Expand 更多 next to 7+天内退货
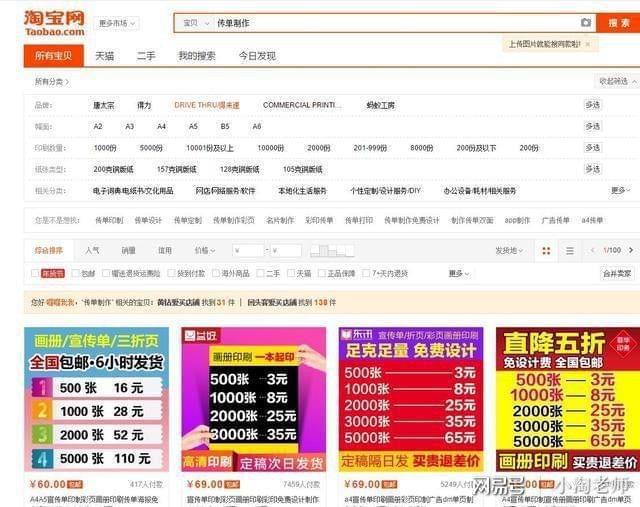 point(459,274)
